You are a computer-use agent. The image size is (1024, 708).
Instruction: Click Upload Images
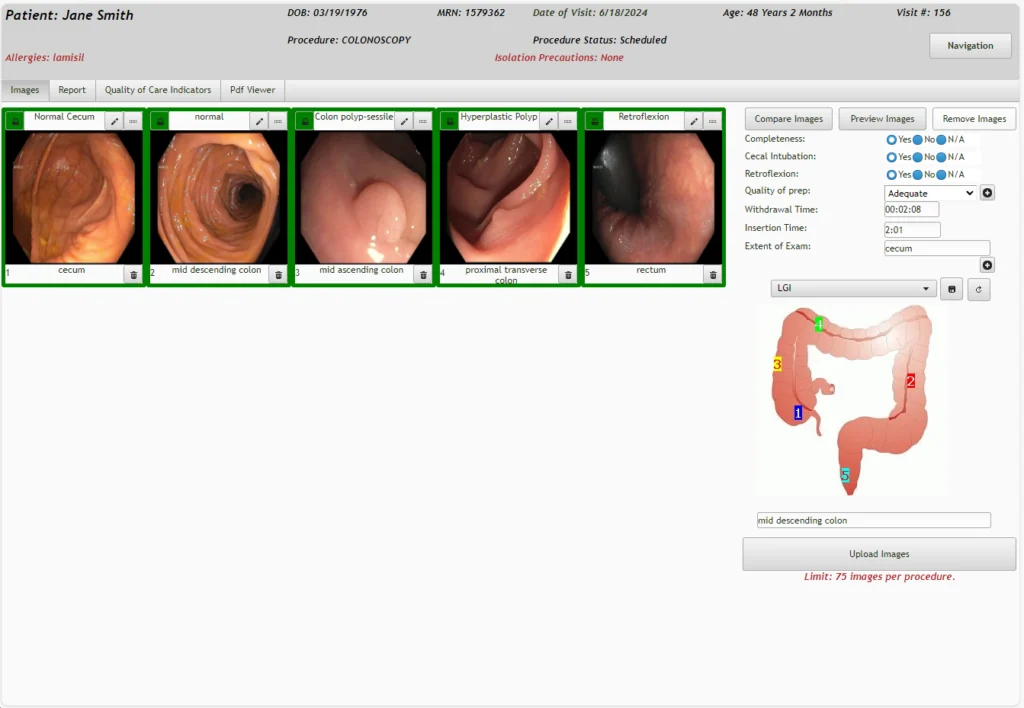[x=878, y=553]
